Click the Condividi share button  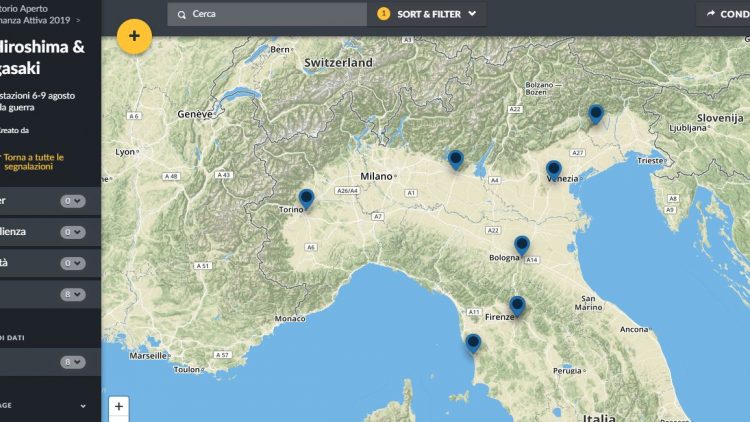(723, 14)
